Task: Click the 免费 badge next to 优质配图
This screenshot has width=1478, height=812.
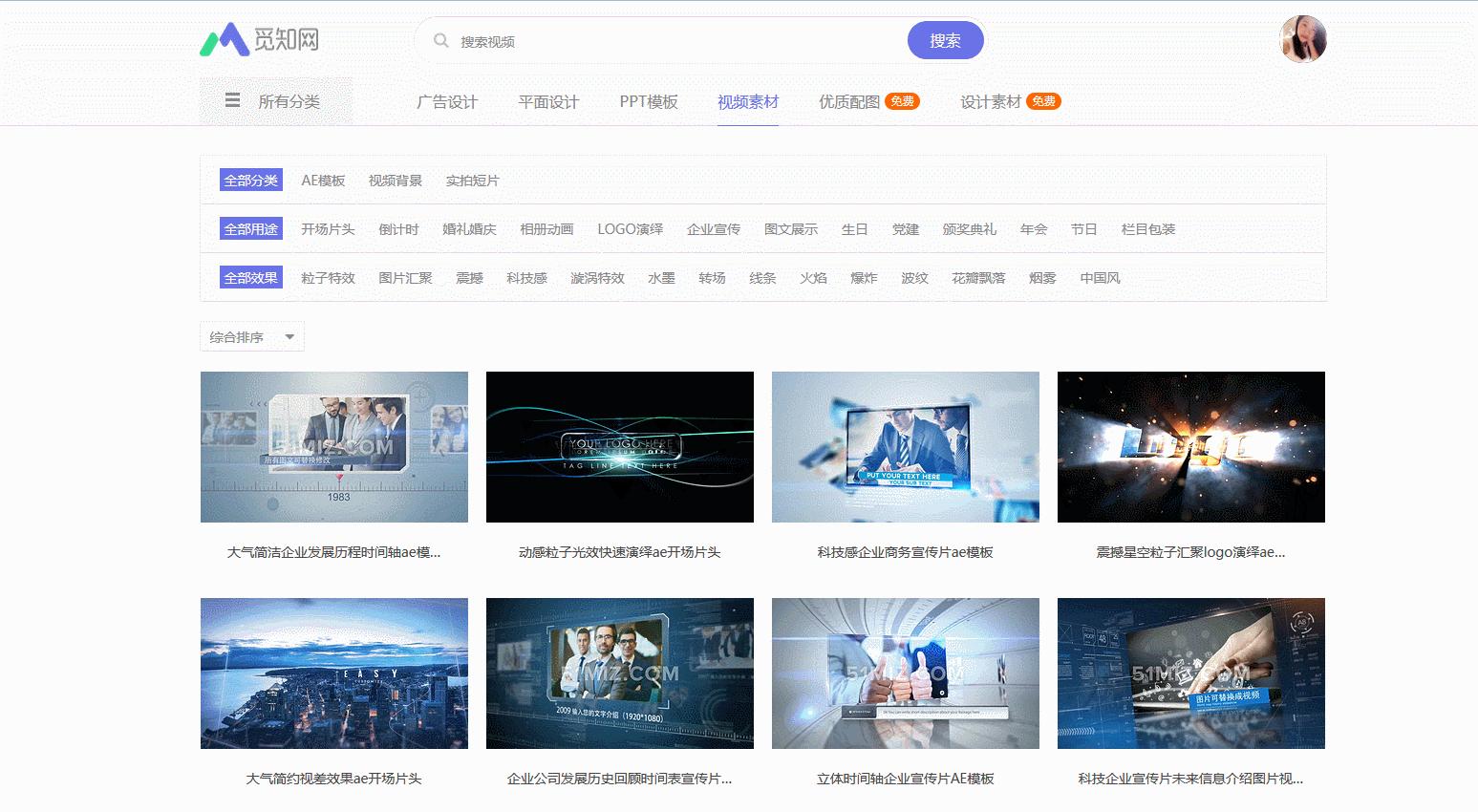Action: point(902,99)
